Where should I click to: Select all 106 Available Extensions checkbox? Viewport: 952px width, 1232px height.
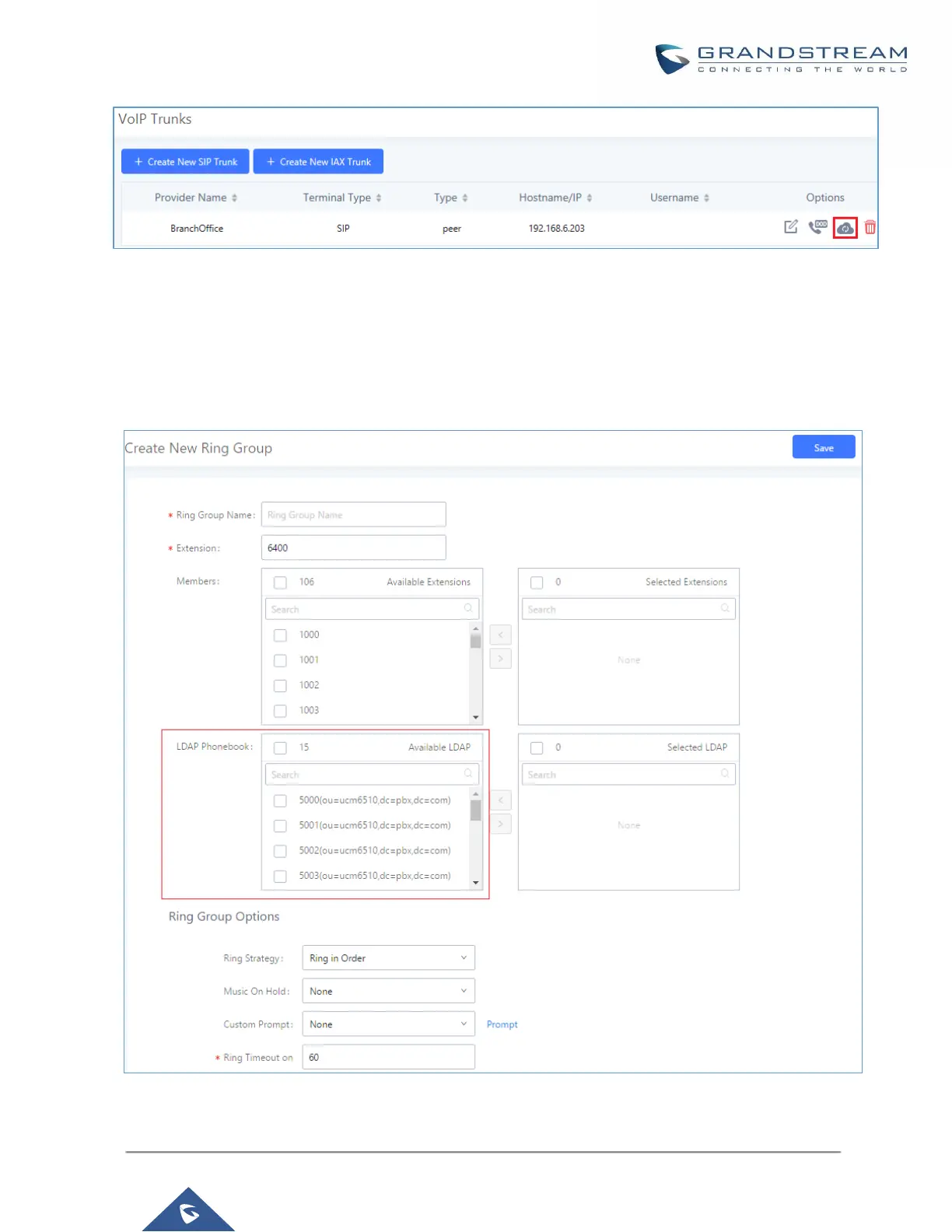click(x=280, y=582)
